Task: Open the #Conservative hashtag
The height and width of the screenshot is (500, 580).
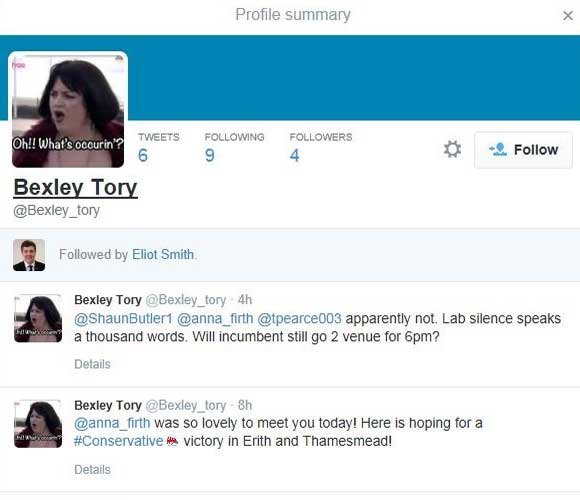Action: (x=118, y=441)
